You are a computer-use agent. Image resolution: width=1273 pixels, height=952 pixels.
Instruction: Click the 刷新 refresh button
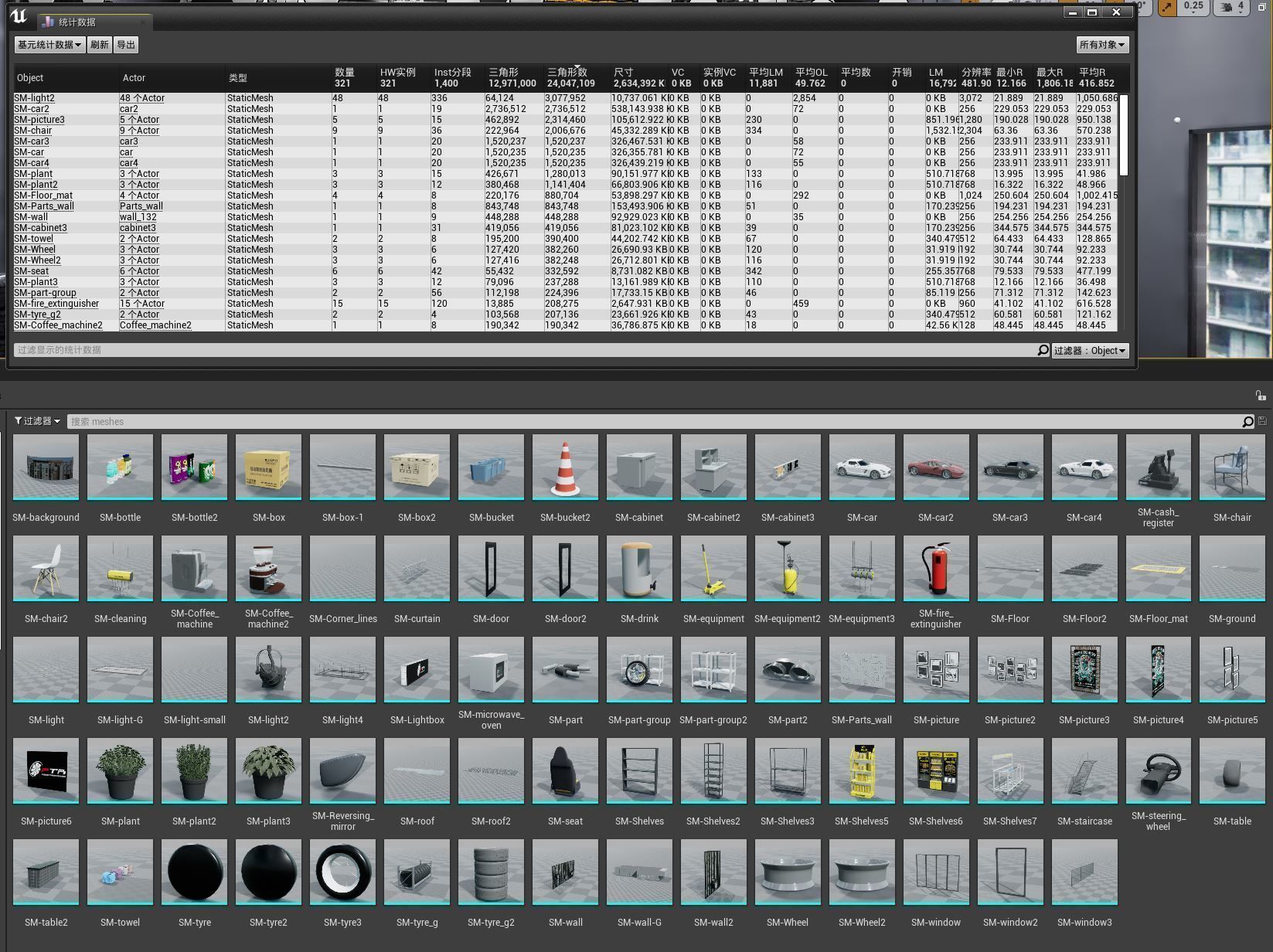[100, 45]
